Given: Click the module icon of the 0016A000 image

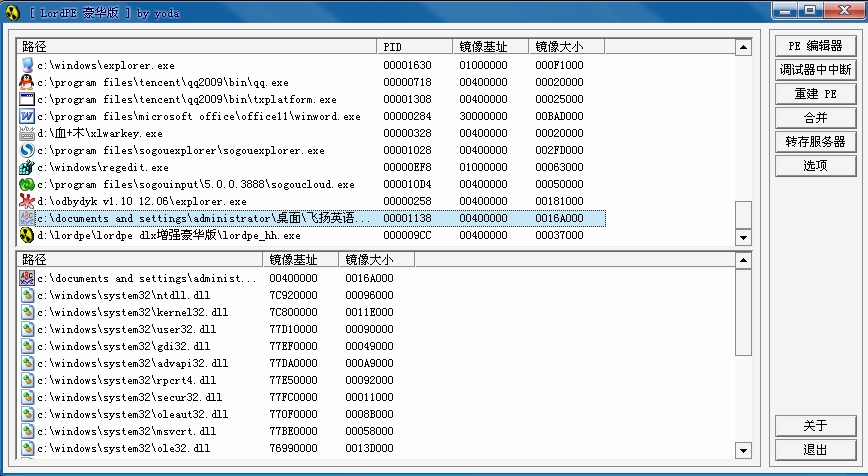Looking at the screenshot, I should [27, 278].
